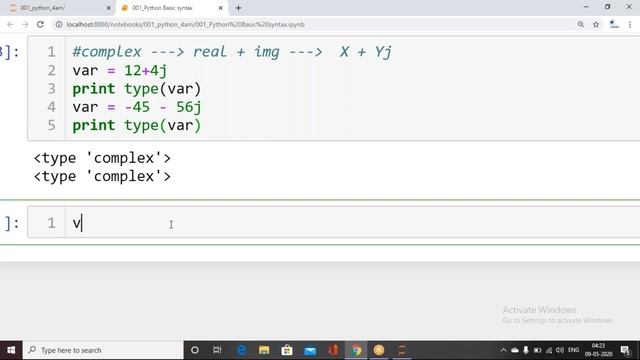This screenshot has width=640, height=360.
Task: Open the orange round app in the taskbar
Action: pos(379,350)
